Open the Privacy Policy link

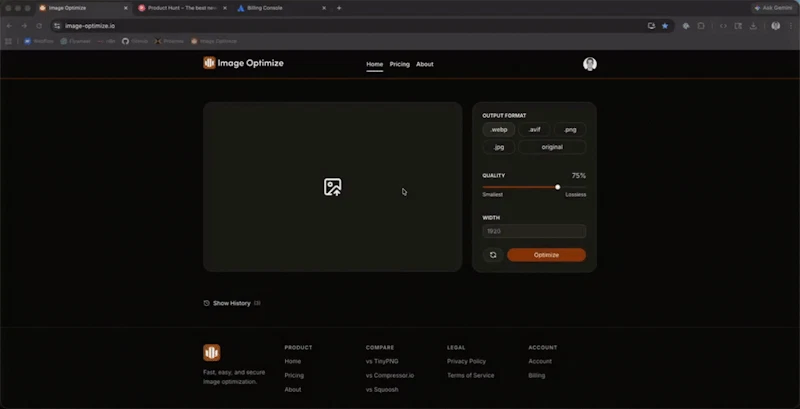[466, 361]
